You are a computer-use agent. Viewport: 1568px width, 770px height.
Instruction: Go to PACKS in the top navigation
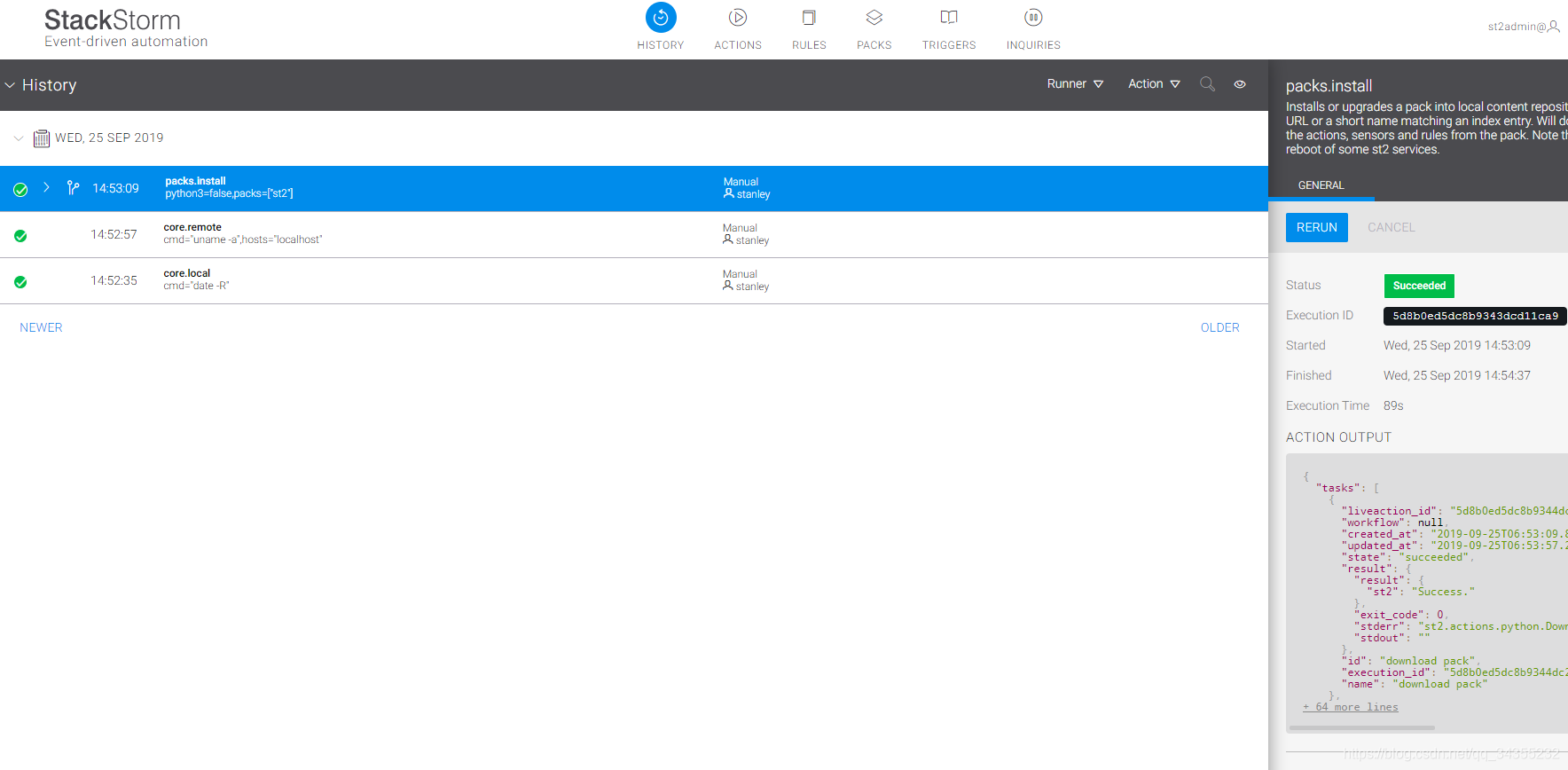(x=874, y=45)
